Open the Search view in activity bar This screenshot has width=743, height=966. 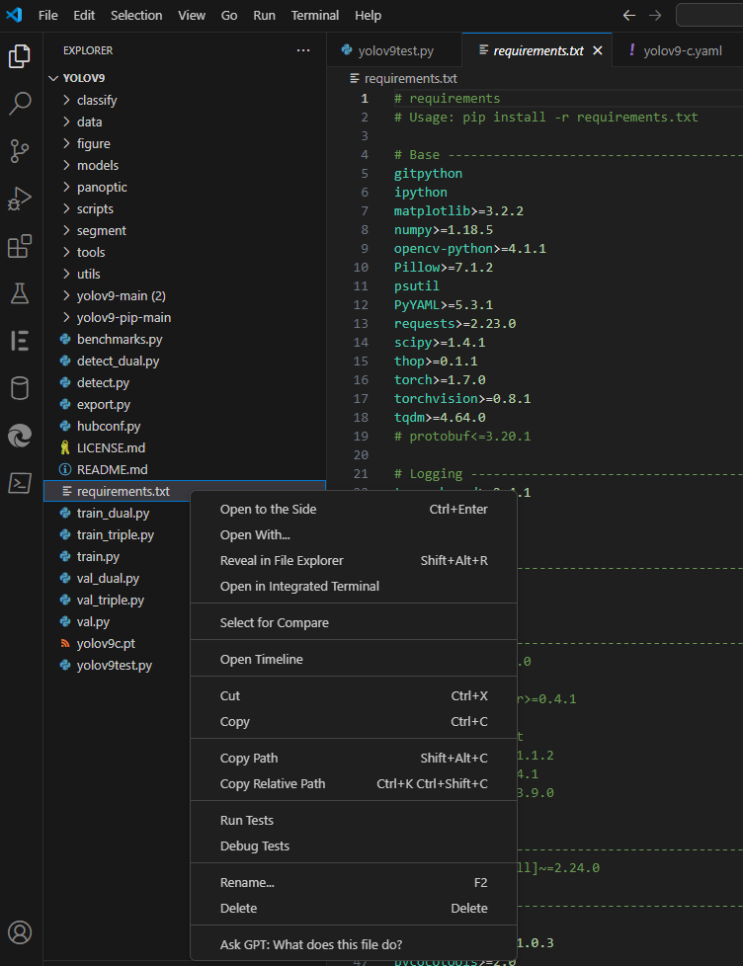point(20,103)
